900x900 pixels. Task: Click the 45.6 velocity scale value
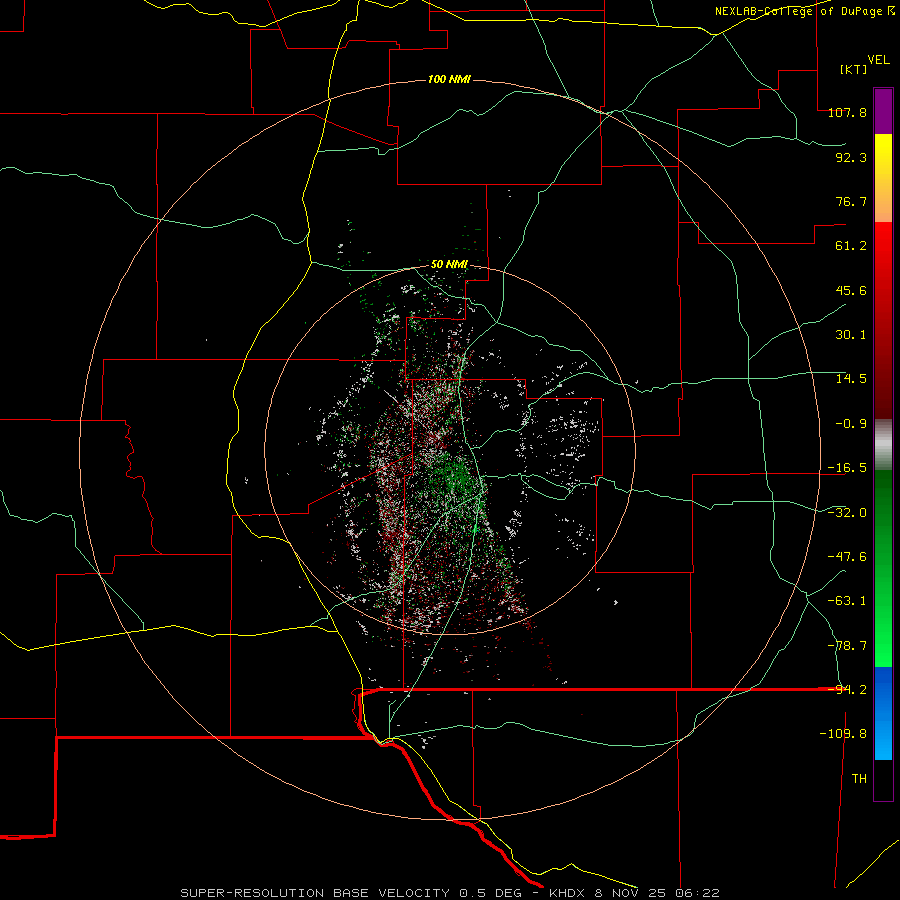click(851, 290)
